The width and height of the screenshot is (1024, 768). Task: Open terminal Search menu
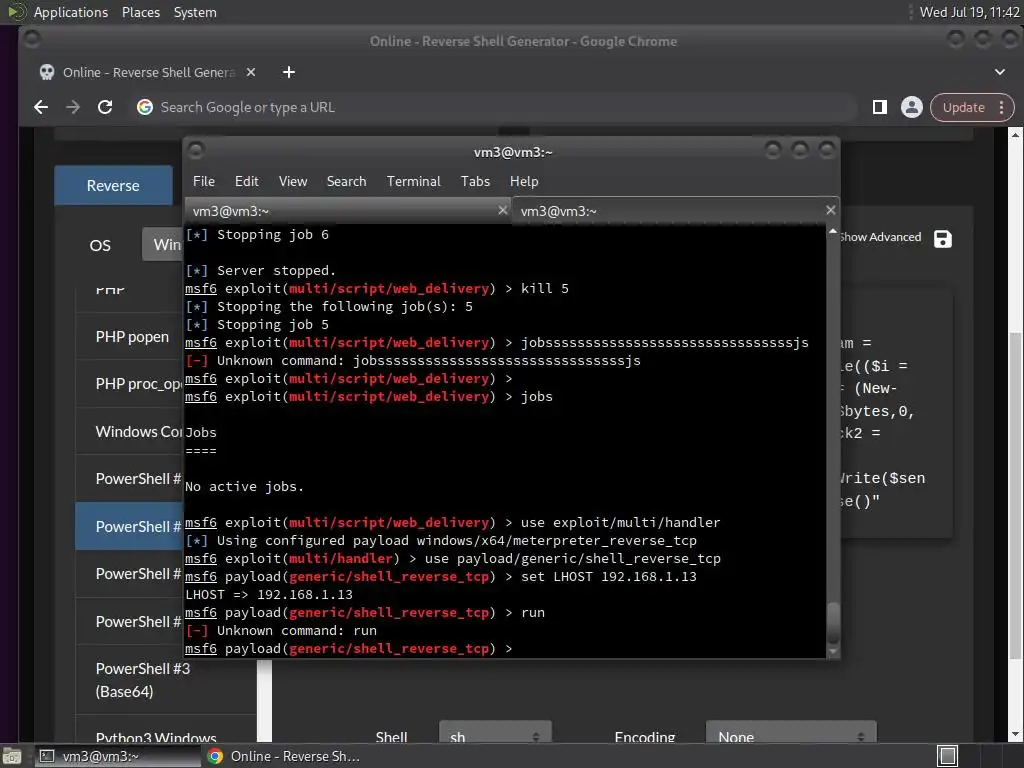(x=346, y=181)
